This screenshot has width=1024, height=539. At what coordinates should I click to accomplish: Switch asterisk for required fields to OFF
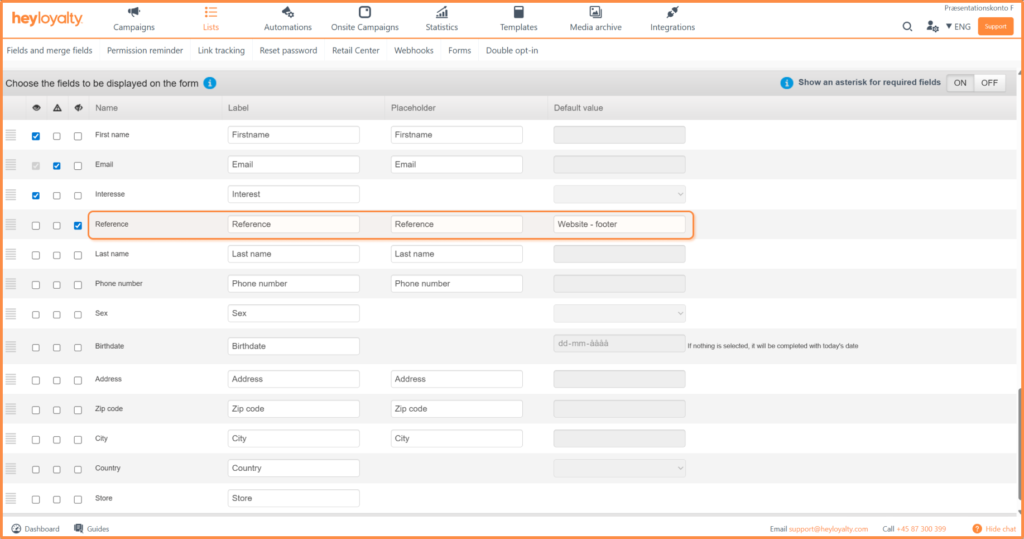coord(989,83)
